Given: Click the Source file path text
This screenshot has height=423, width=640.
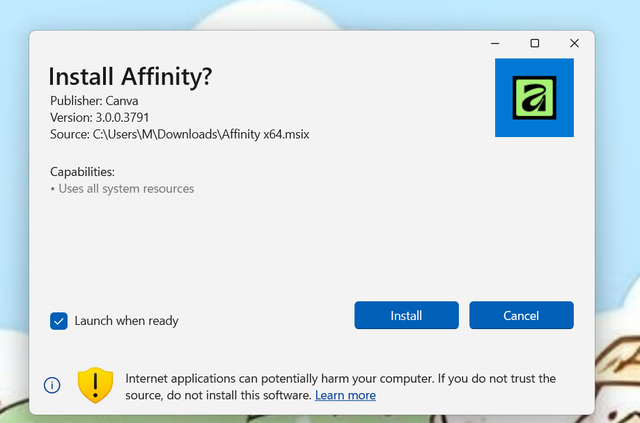Looking at the screenshot, I should (180, 134).
